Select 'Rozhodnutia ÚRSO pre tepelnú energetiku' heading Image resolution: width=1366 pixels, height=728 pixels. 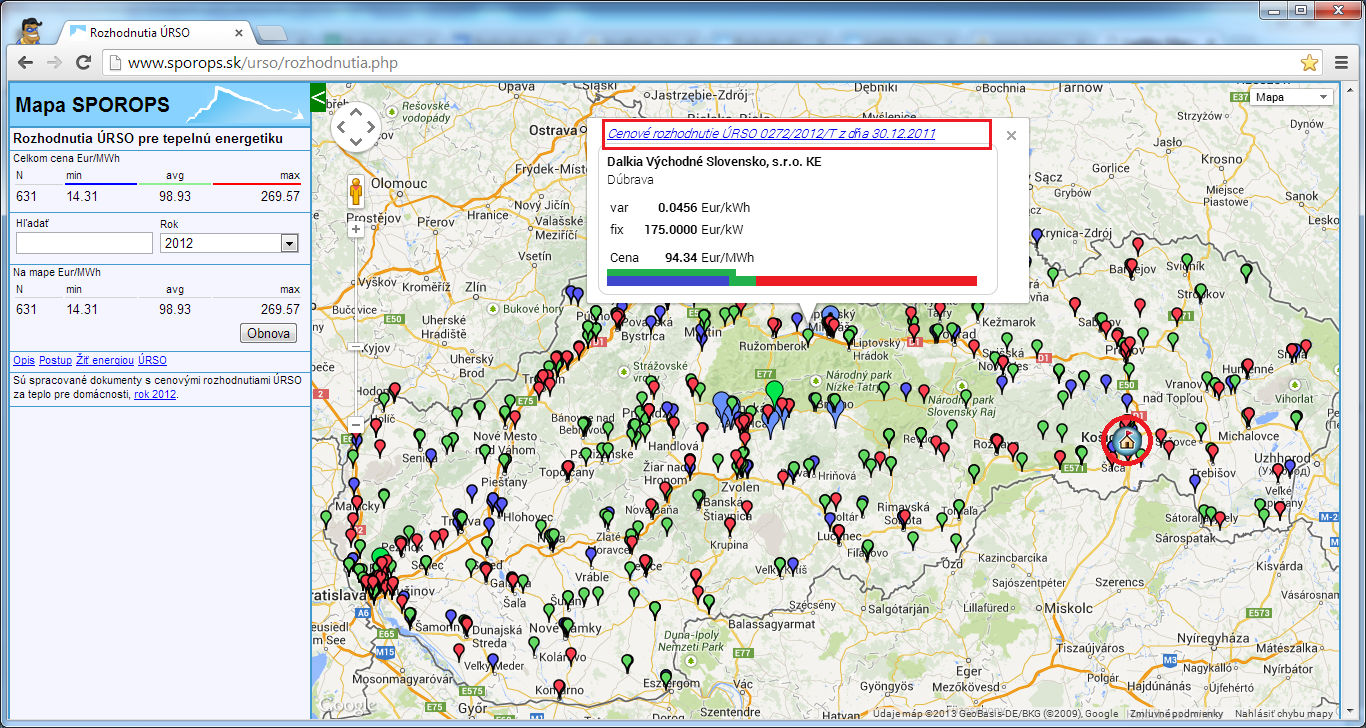coord(147,139)
